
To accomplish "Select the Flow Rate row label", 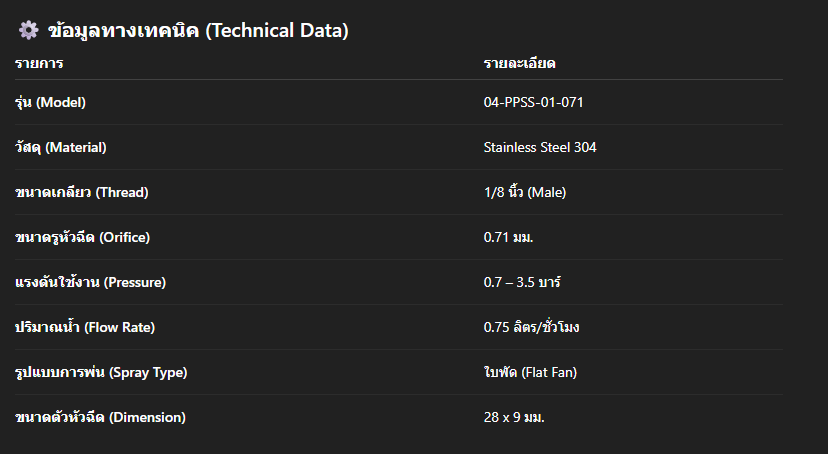I will (x=84, y=327).
